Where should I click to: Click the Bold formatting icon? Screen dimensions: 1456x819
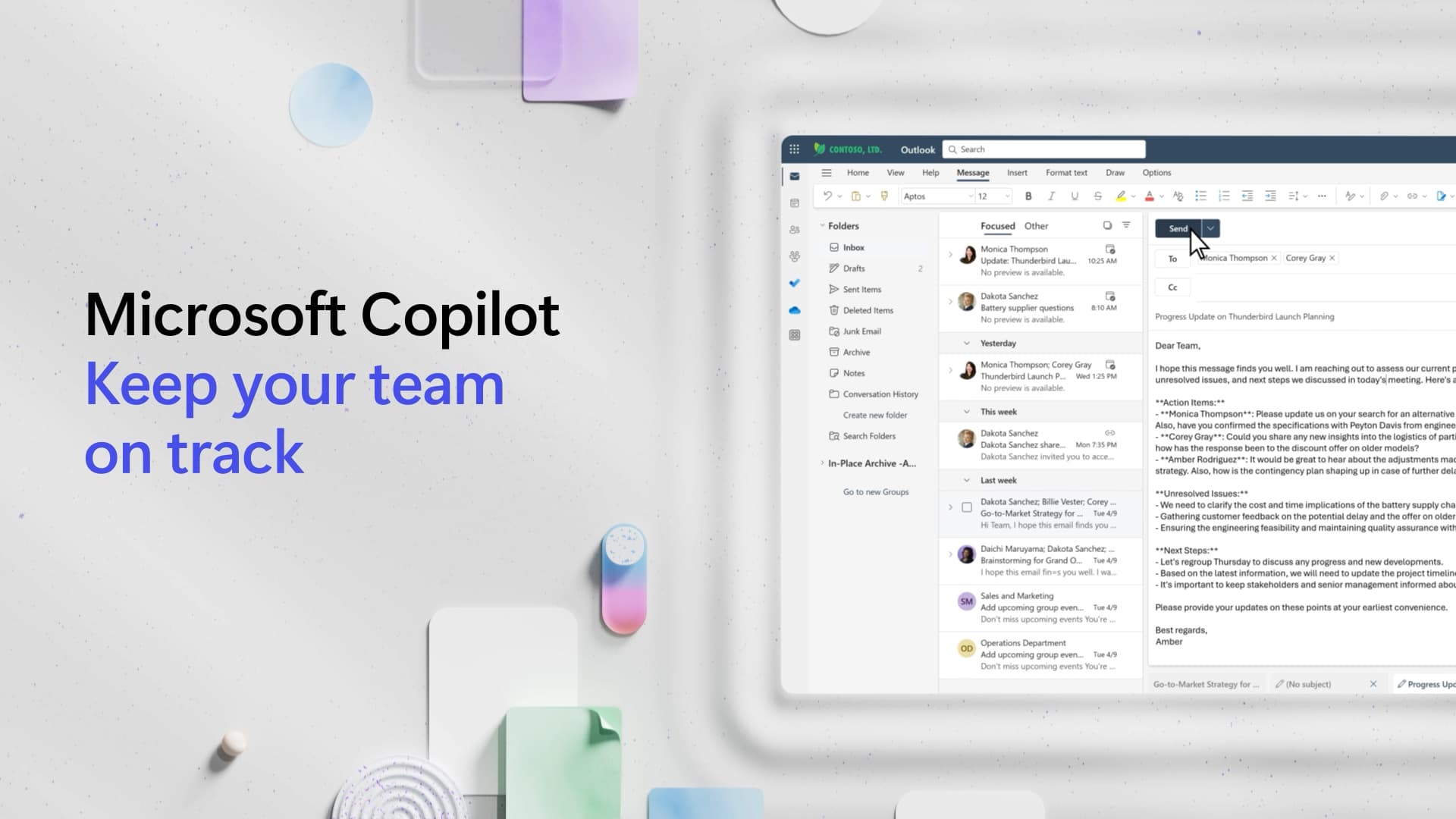point(1028,196)
